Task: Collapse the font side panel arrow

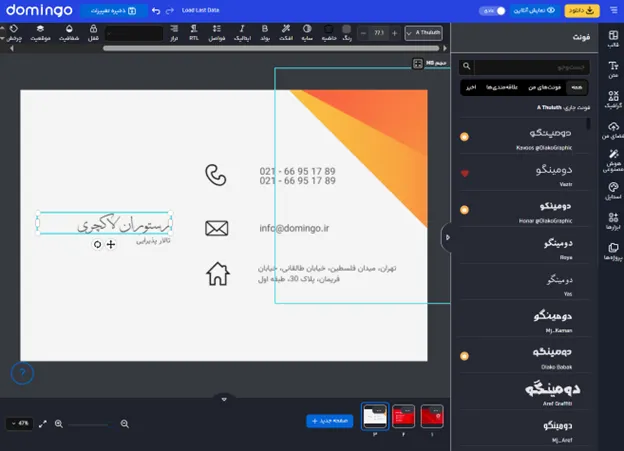Action: (x=447, y=237)
